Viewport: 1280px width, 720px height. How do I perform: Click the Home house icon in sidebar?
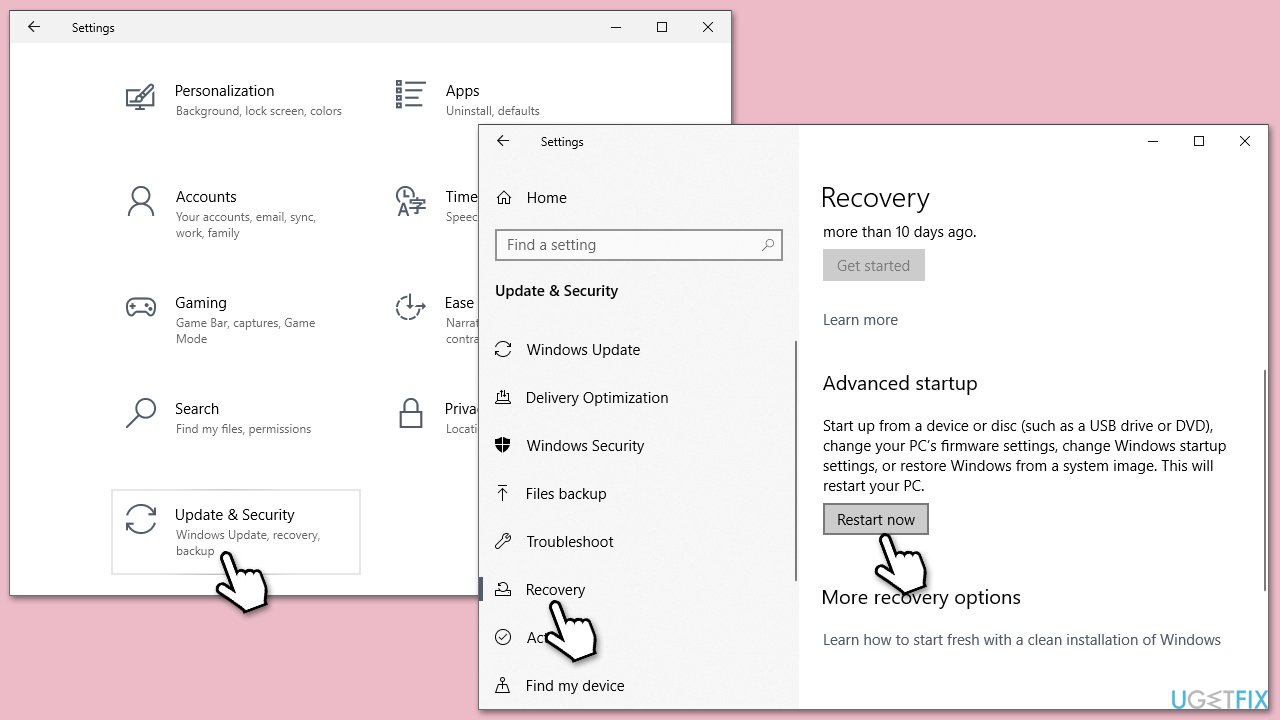pyautogui.click(x=504, y=198)
